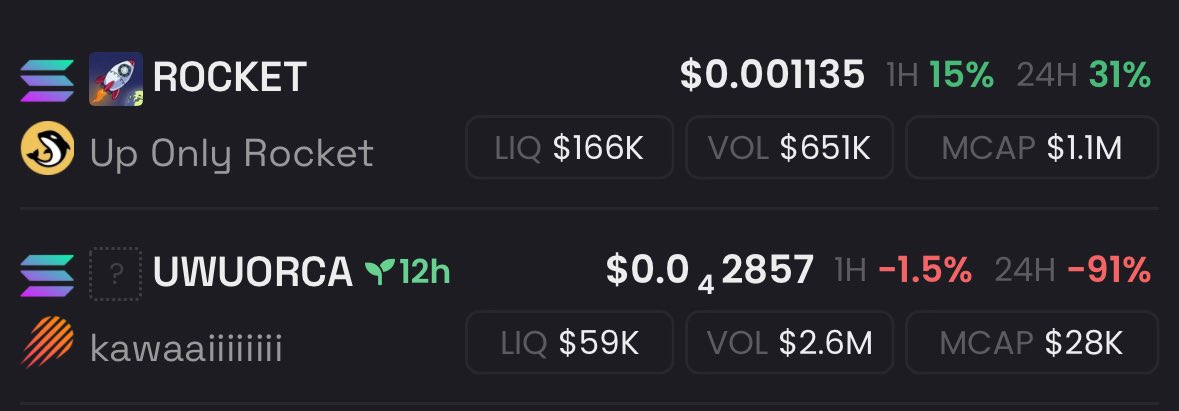Open the UWUORCA token name

click(253, 272)
